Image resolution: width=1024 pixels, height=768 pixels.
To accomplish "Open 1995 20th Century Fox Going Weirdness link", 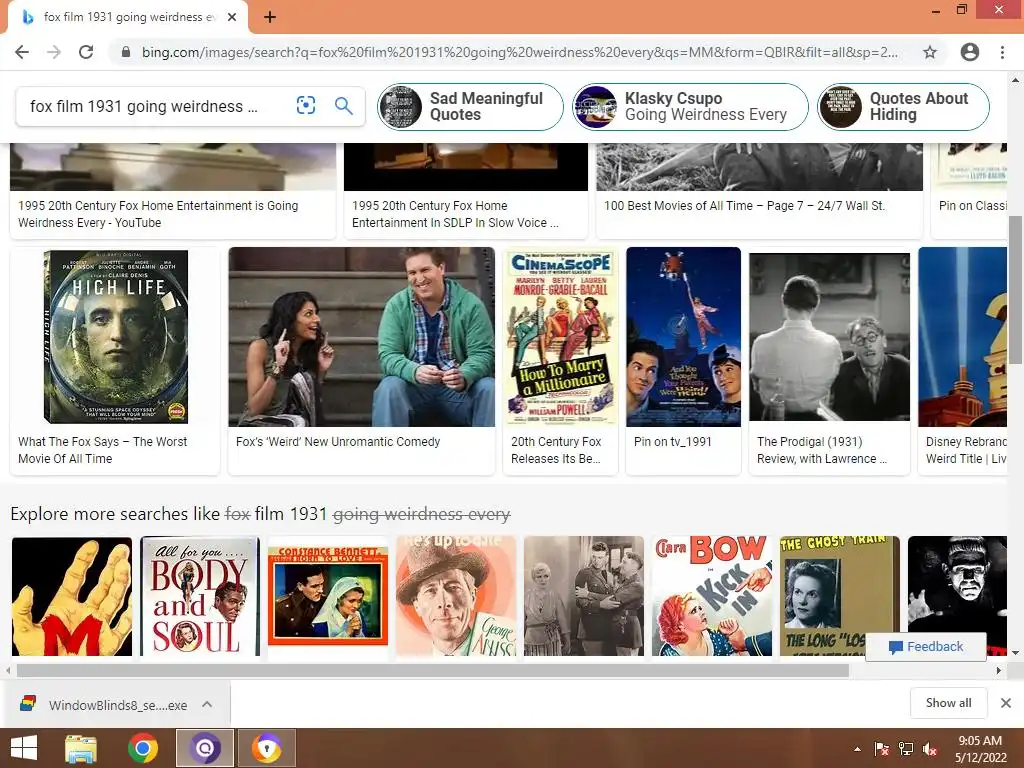I will point(158,214).
